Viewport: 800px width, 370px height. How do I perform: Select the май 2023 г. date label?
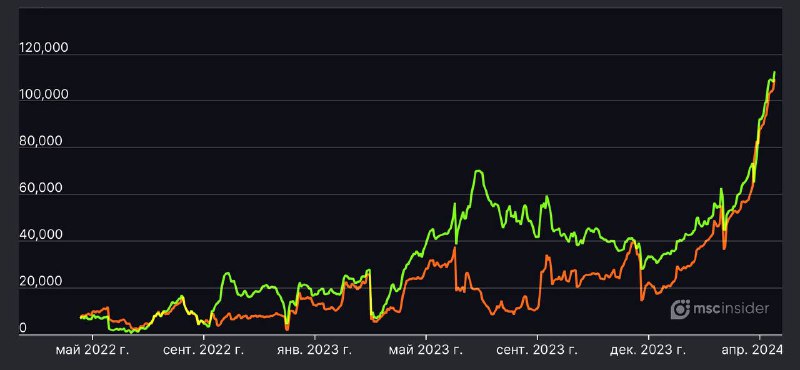pos(426,350)
